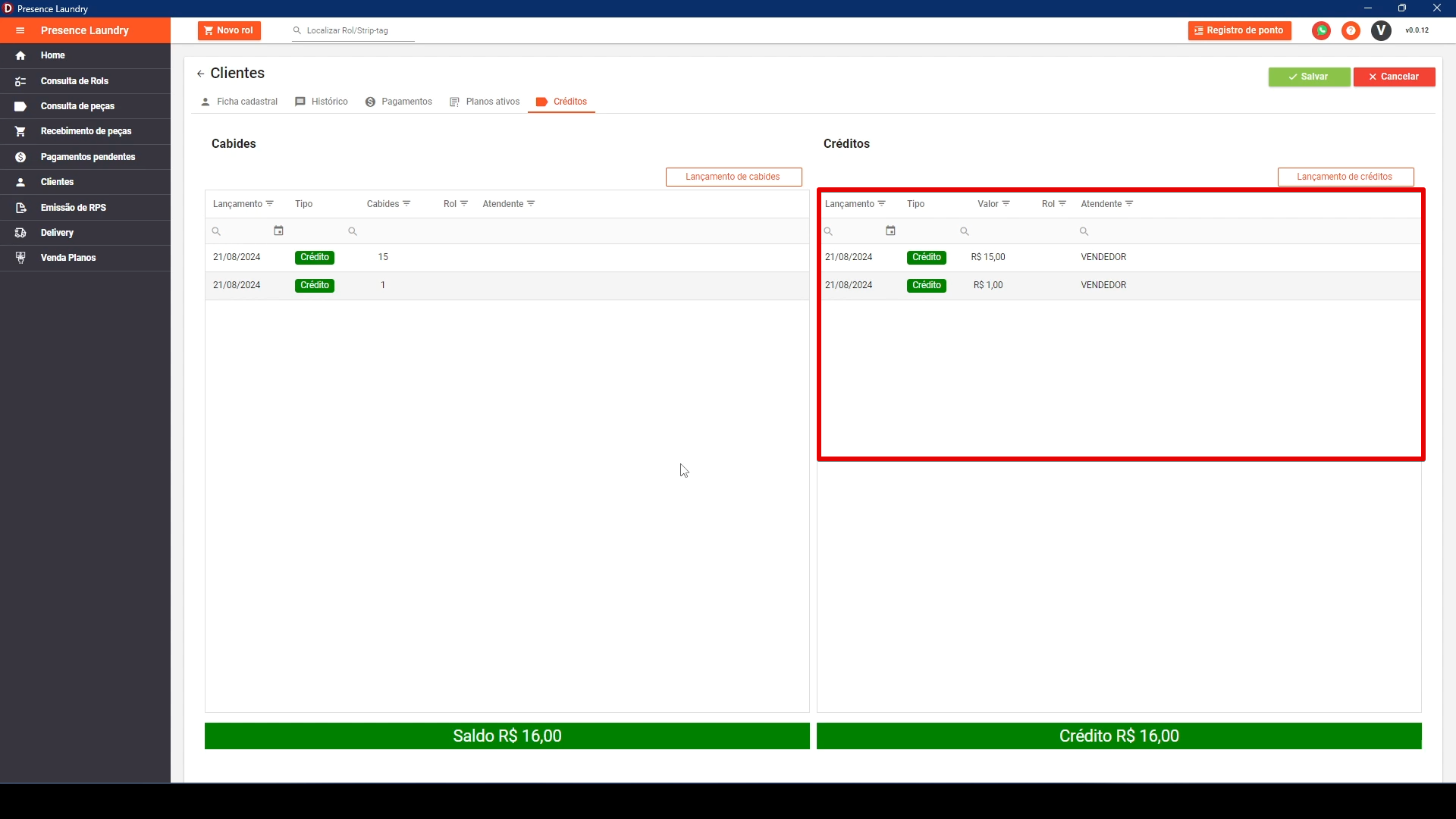Screen dimensions: 1456x819
Task: Open Venda Planos menu item
Action: (x=85, y=258)
